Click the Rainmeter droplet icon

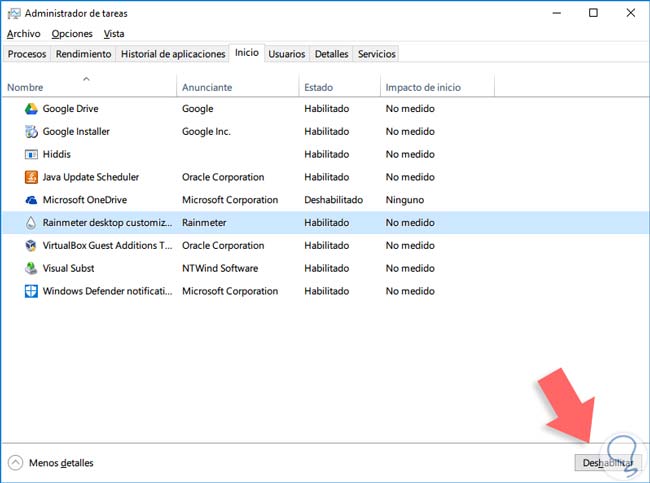(x=32, y=223)
